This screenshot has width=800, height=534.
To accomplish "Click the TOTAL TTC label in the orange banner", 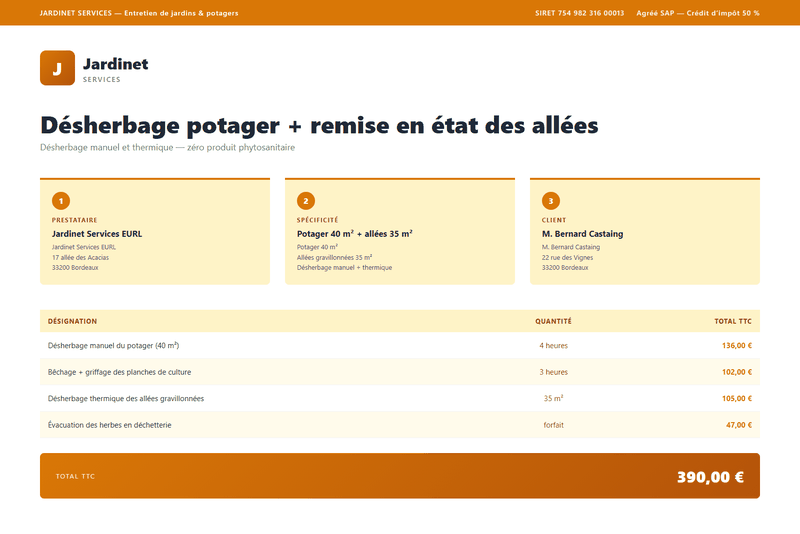I will [76, 476].
